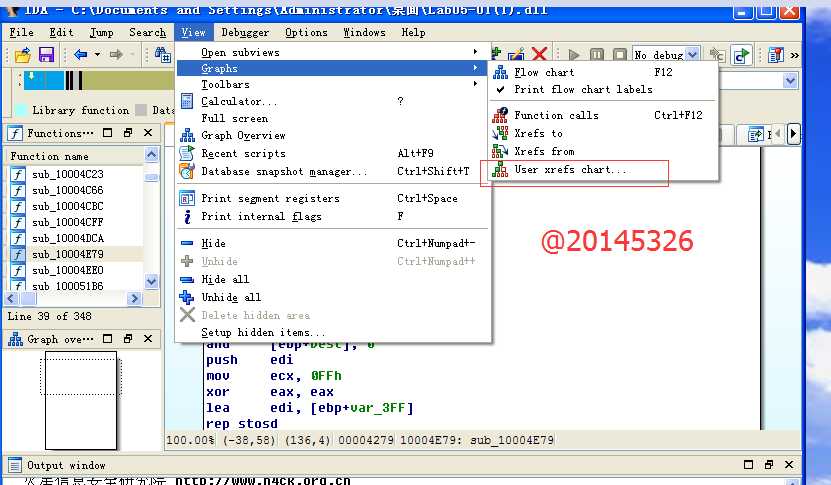This screenshot has height=485, width=831.
Task: Open the Calculator item
Action: (333, 101)
